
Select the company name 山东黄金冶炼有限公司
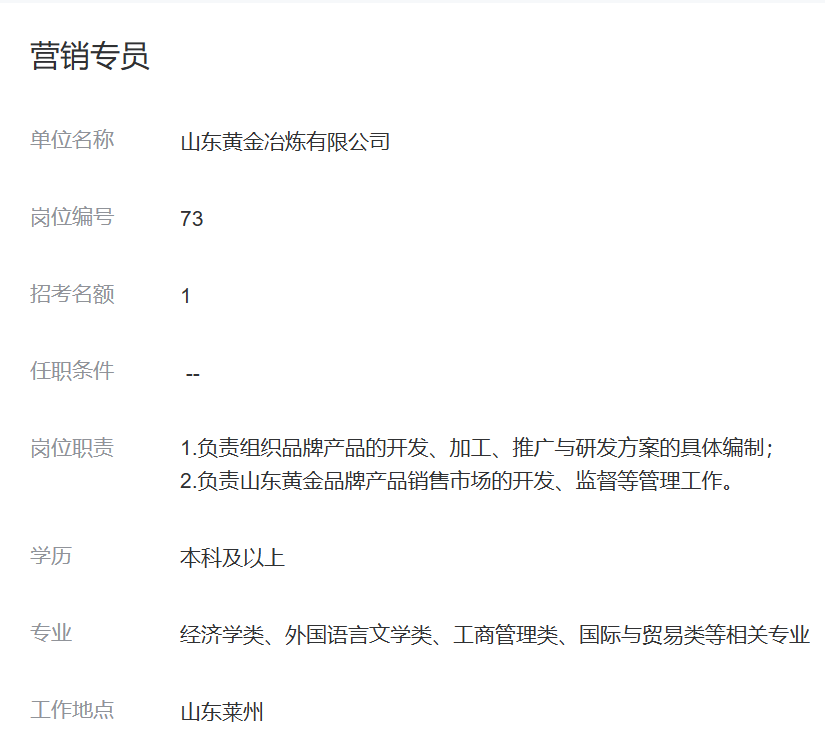coord(285,142)
